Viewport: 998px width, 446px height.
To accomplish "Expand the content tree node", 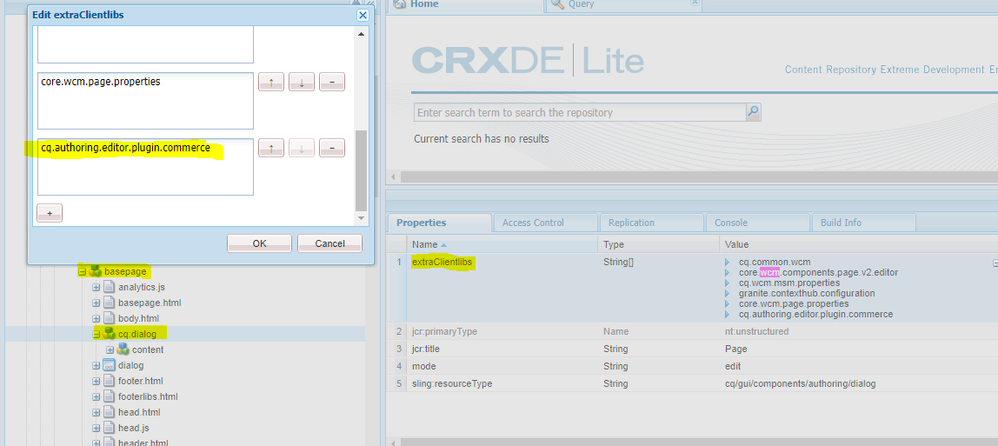I will click(x=110, y=349).
